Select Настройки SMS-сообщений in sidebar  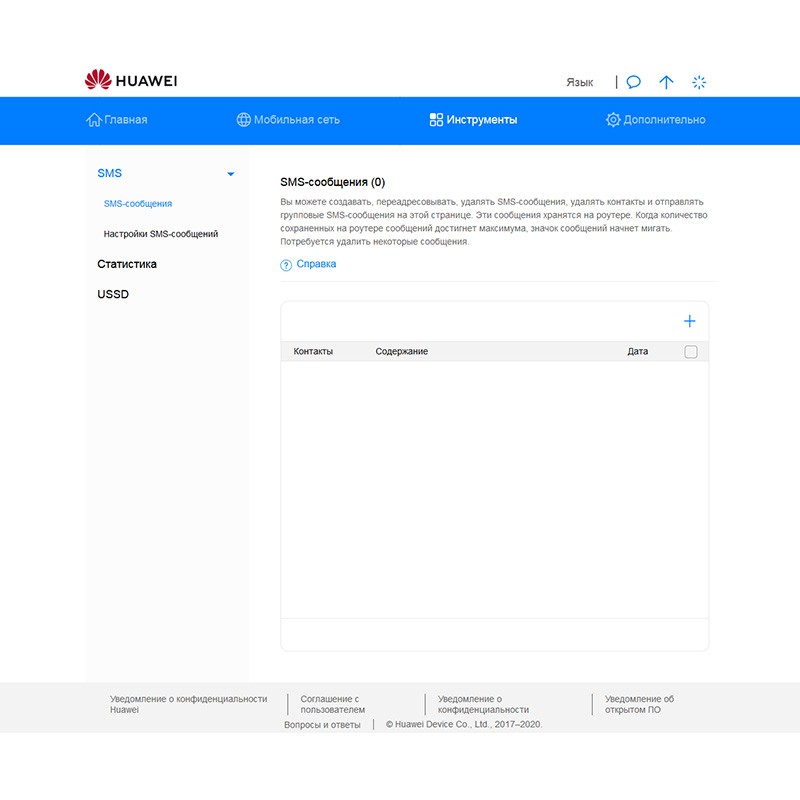(x=161, y=234)
